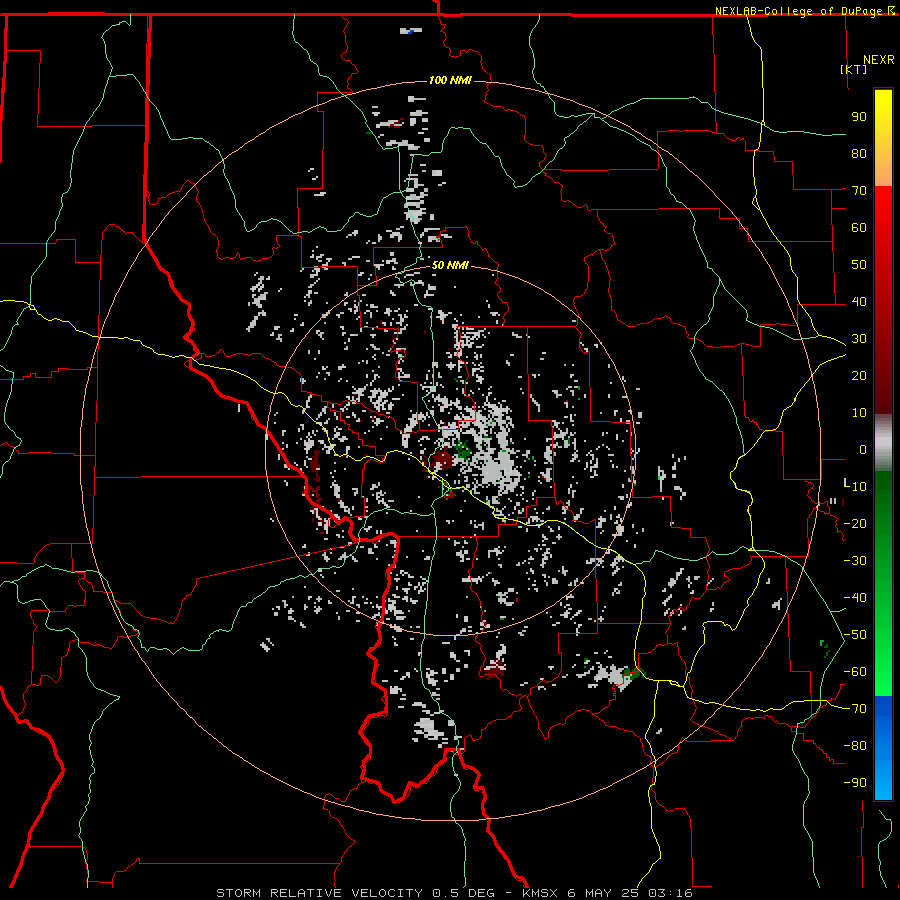
Task: Click the 90 value on velocity scale
Action: point(859,117)
